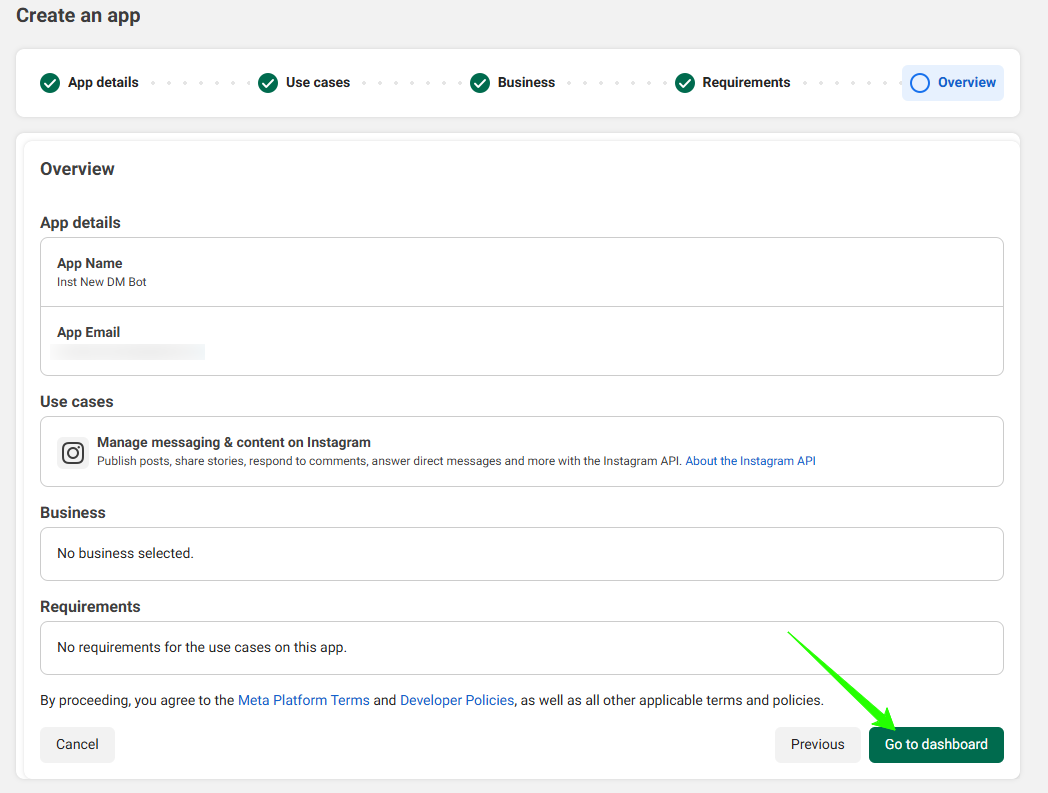Click the Go to dashboard button
This screenshot has width=1048, height=793.
(936, 745)
